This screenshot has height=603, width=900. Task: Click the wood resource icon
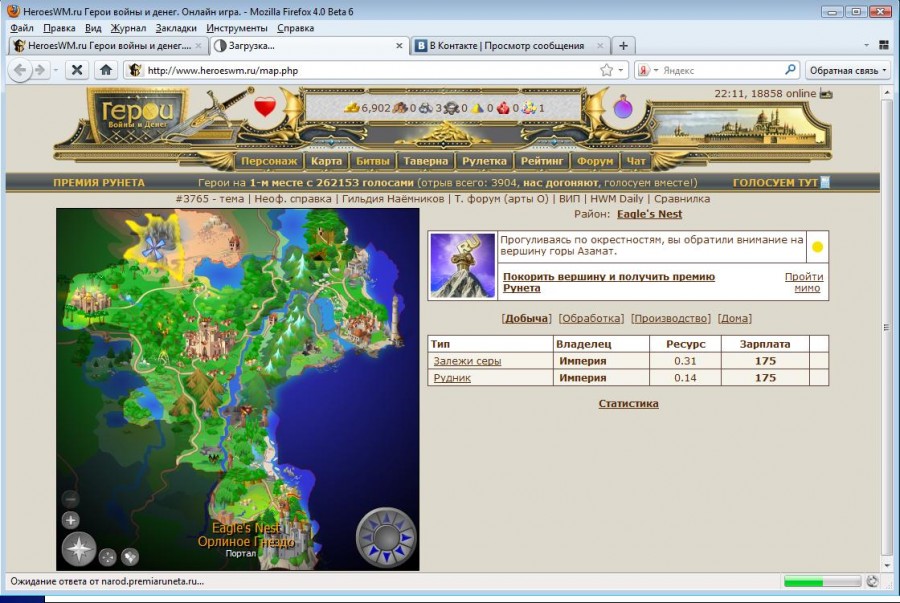tap(400, 108)
